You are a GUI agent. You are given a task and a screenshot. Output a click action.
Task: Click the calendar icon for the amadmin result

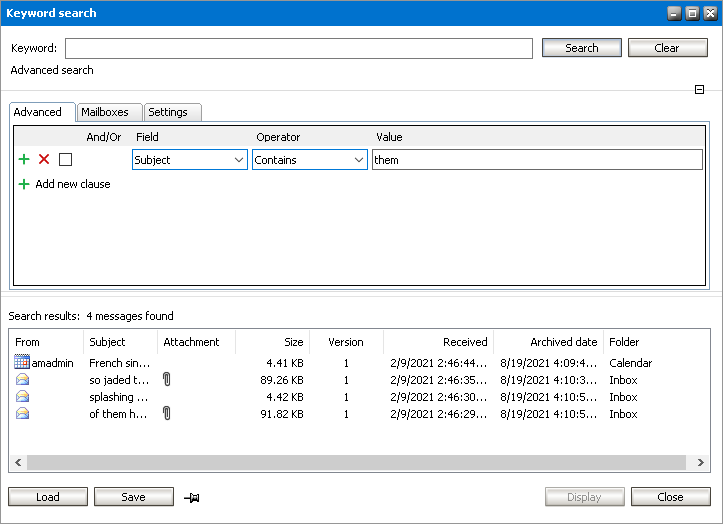(x=22, y=363)
